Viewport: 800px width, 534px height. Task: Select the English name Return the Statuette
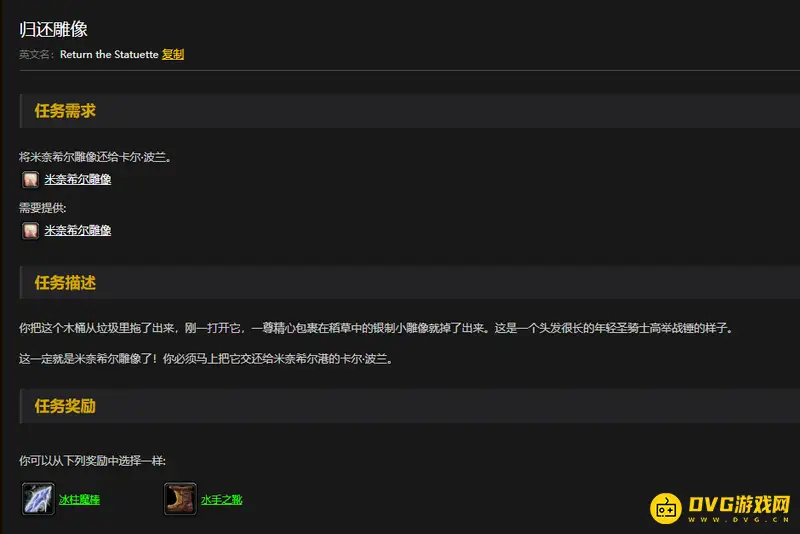click(109, 54)
